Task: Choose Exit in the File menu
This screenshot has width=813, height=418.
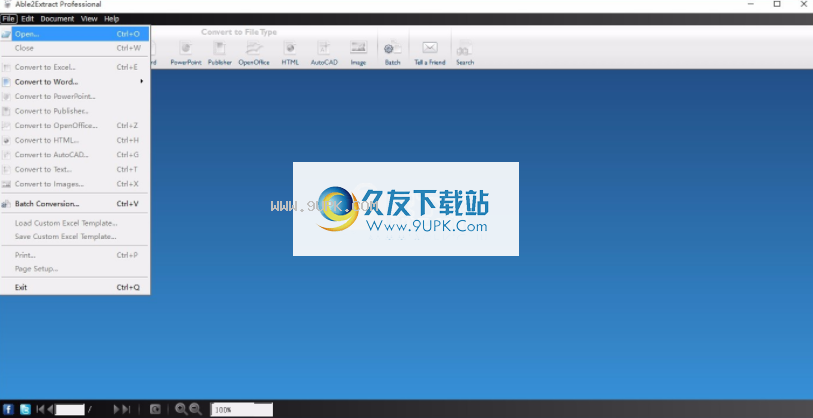Action: [75, 287]
